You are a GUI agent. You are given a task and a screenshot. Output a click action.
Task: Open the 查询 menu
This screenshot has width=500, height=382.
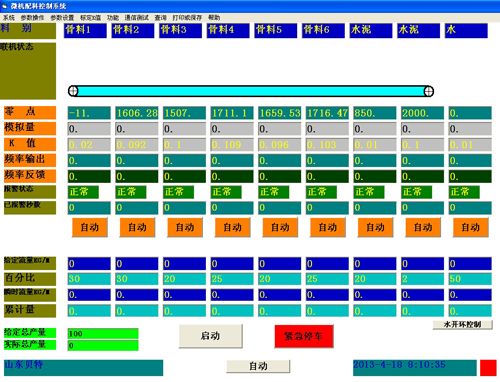pyautogui.click(x=160, y=18)
